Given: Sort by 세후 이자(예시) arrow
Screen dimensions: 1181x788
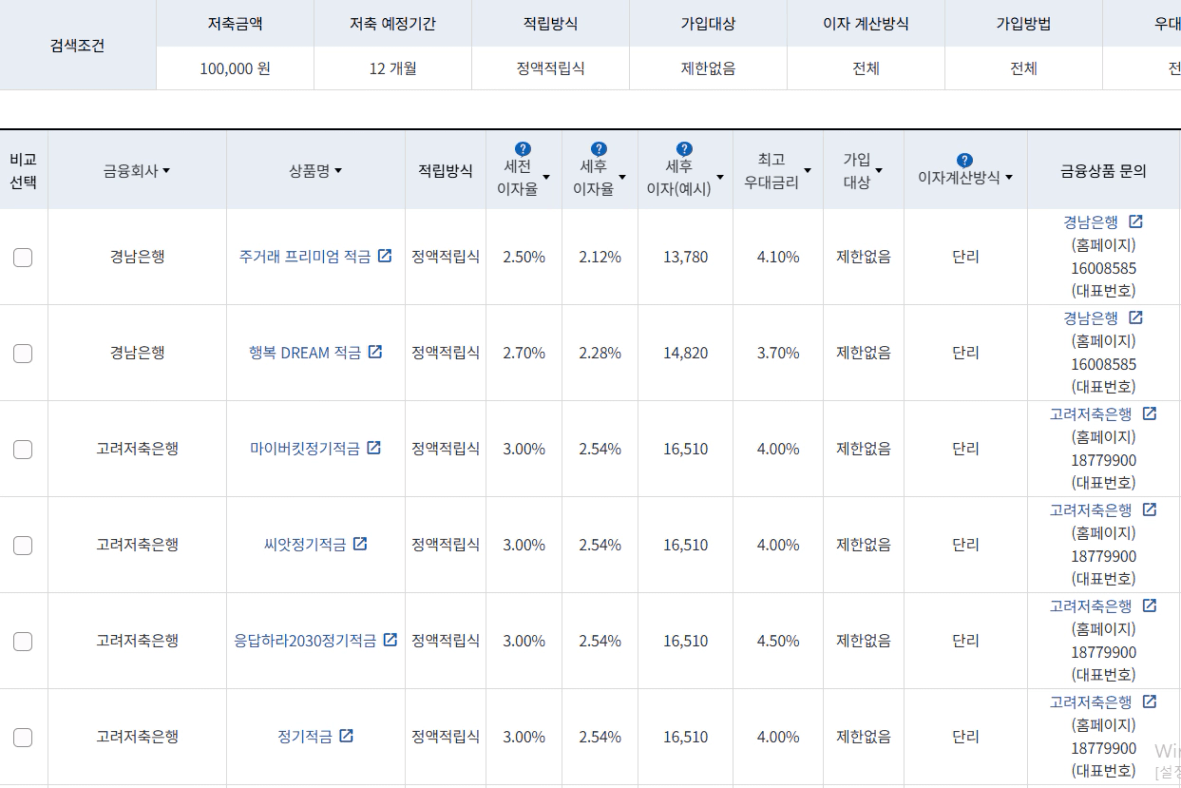Looking at the screenshot, I should coord(720,178).
